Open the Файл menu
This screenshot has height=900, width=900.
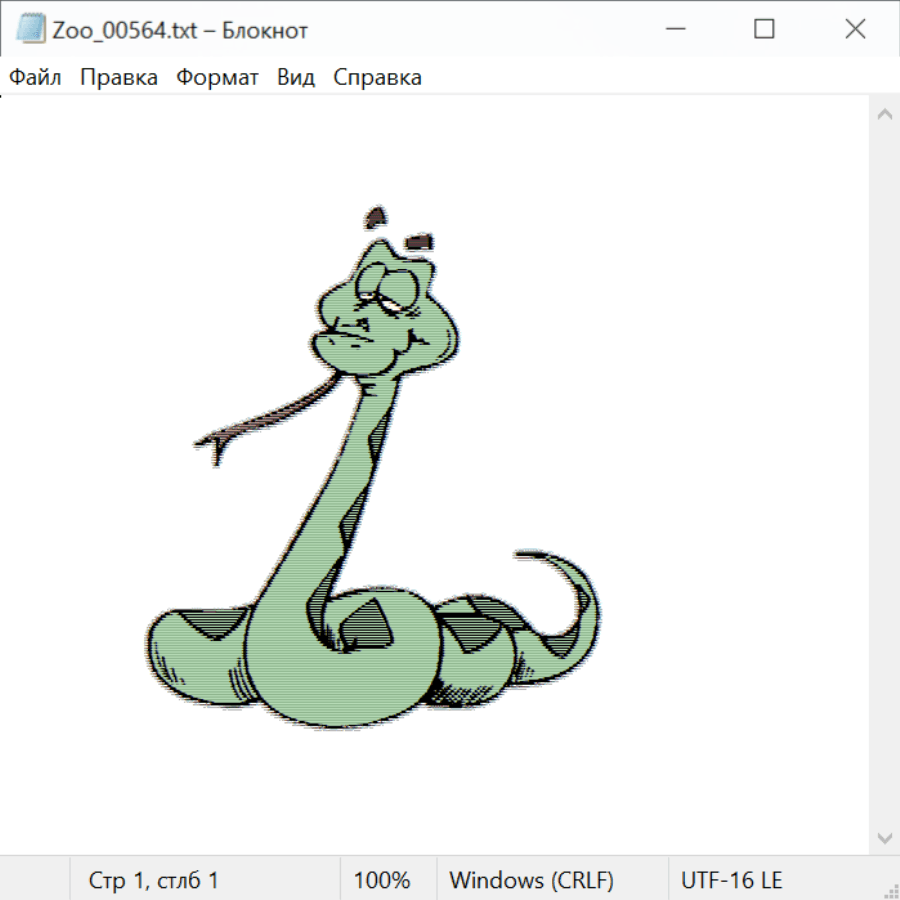pos(35,78)
